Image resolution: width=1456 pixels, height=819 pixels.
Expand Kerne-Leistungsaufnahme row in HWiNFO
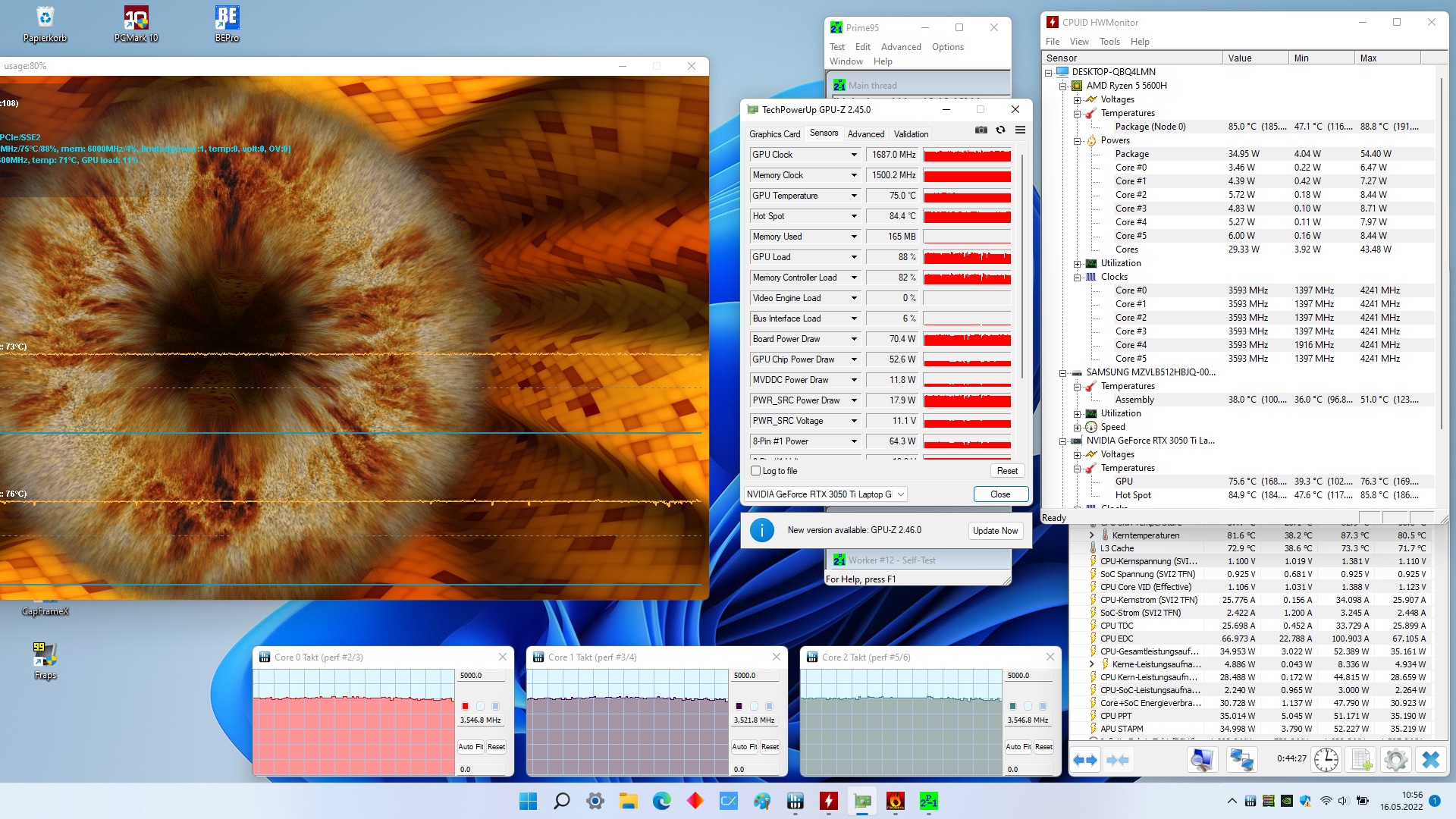1092,664
